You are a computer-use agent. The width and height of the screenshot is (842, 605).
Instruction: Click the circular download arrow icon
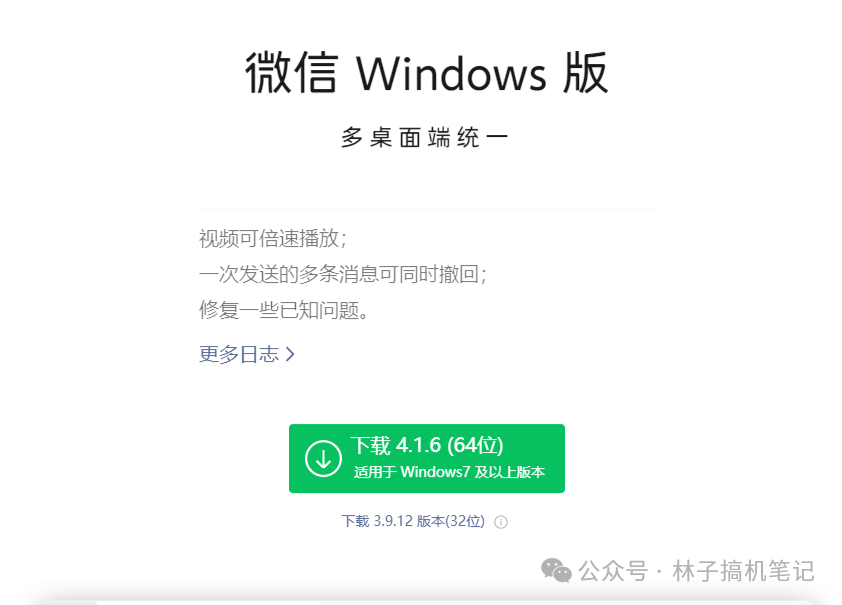[x=323, y=458]
